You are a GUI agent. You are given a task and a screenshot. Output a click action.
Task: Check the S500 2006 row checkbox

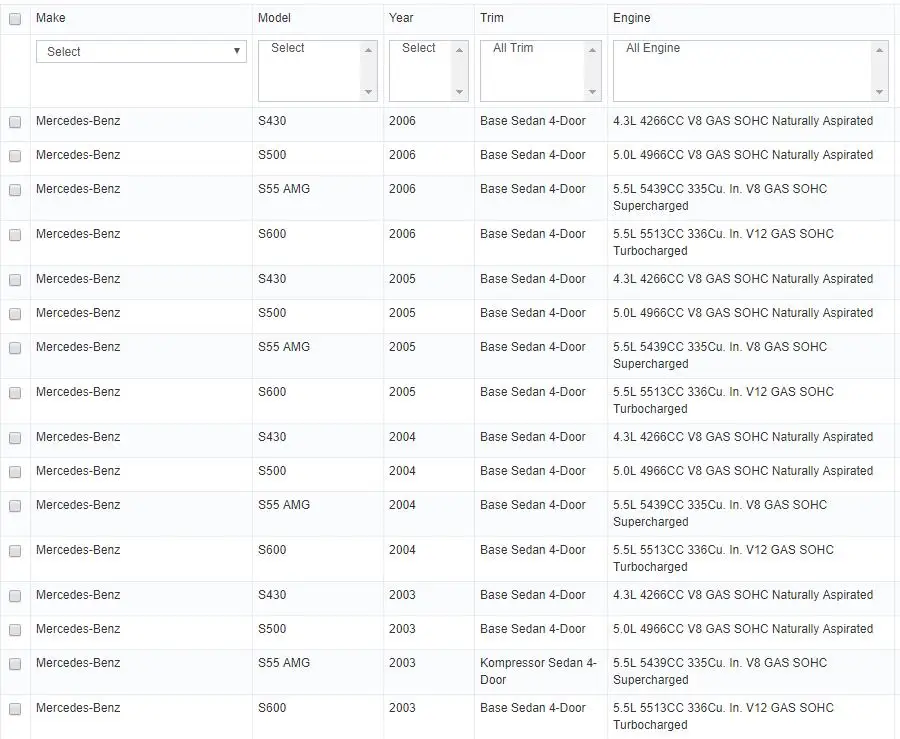tap(15, 155)
